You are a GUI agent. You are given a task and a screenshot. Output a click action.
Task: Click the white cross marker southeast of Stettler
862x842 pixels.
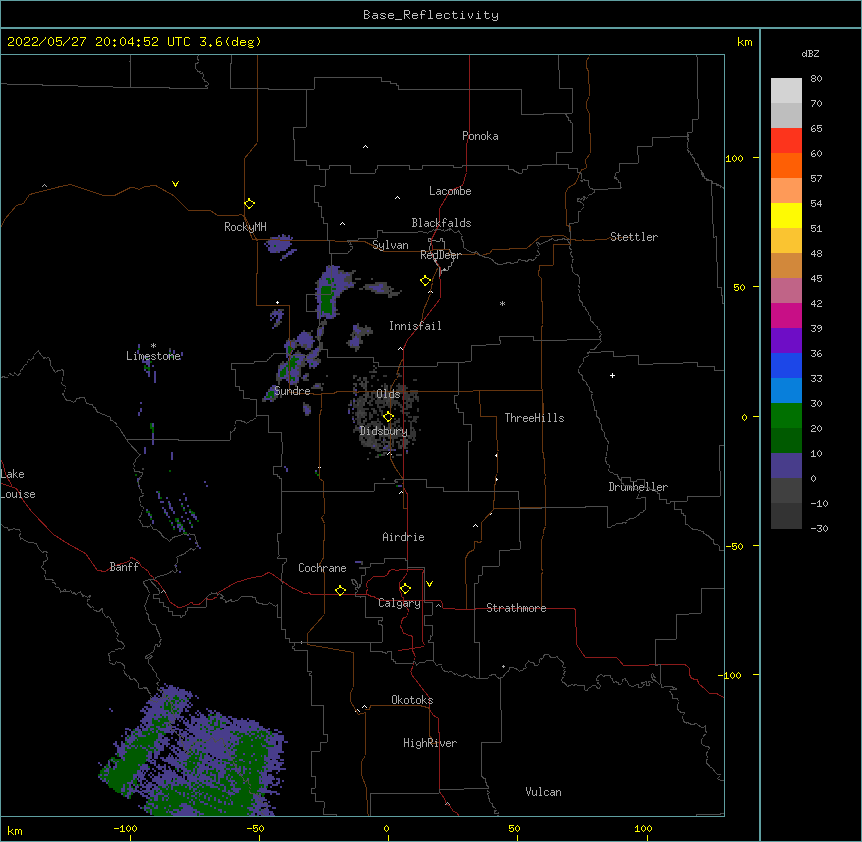tap(612, 375)
